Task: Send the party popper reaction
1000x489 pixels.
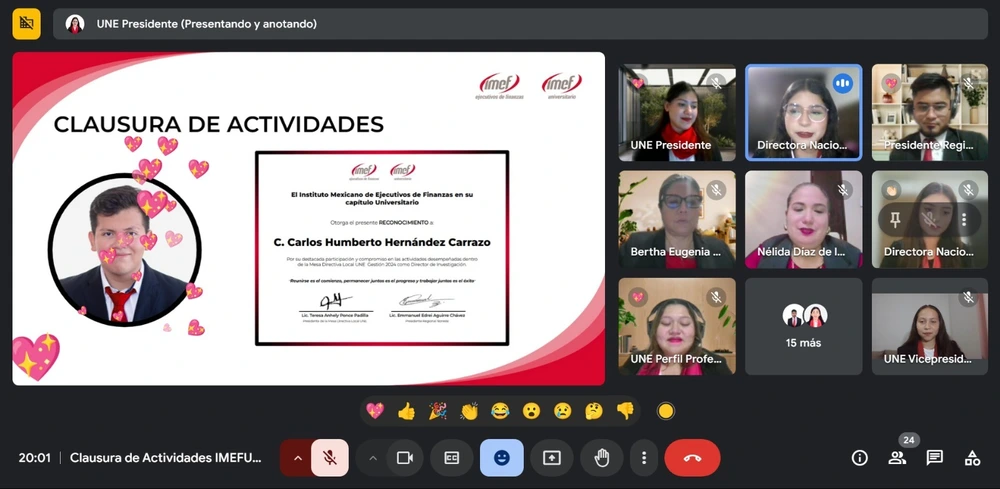Action: pyautogui.click(x=437, y=411)
